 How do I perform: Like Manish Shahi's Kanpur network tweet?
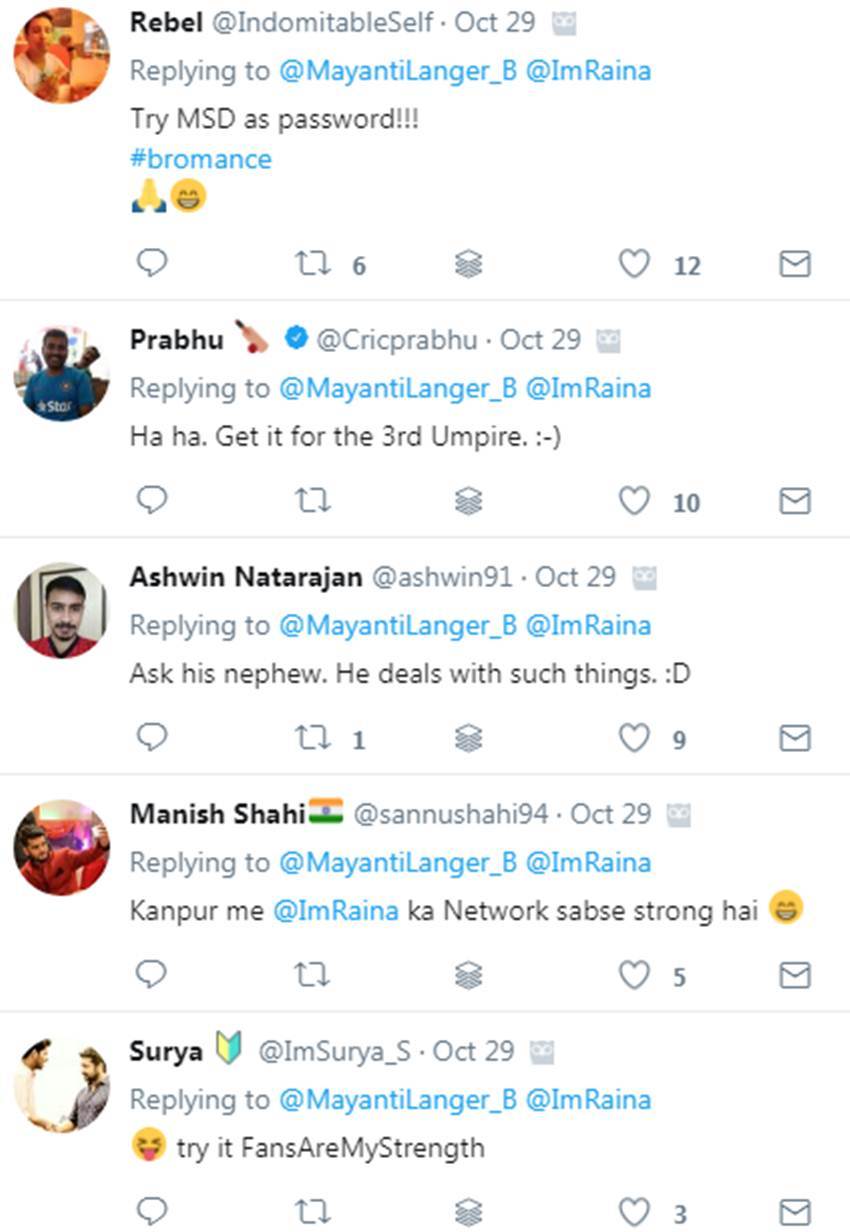[x=634, y=975]
